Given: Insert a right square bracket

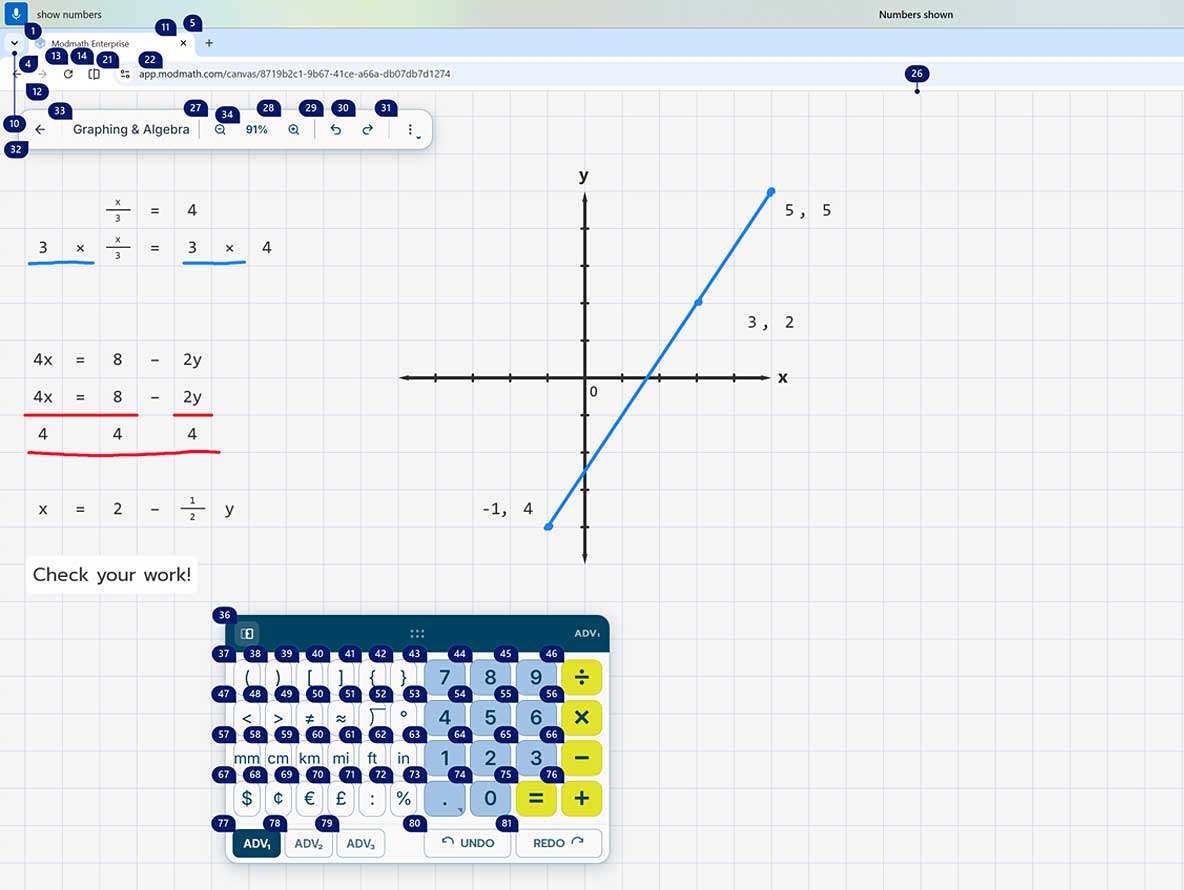Looking at the screenshot, I should pos(341,677).
